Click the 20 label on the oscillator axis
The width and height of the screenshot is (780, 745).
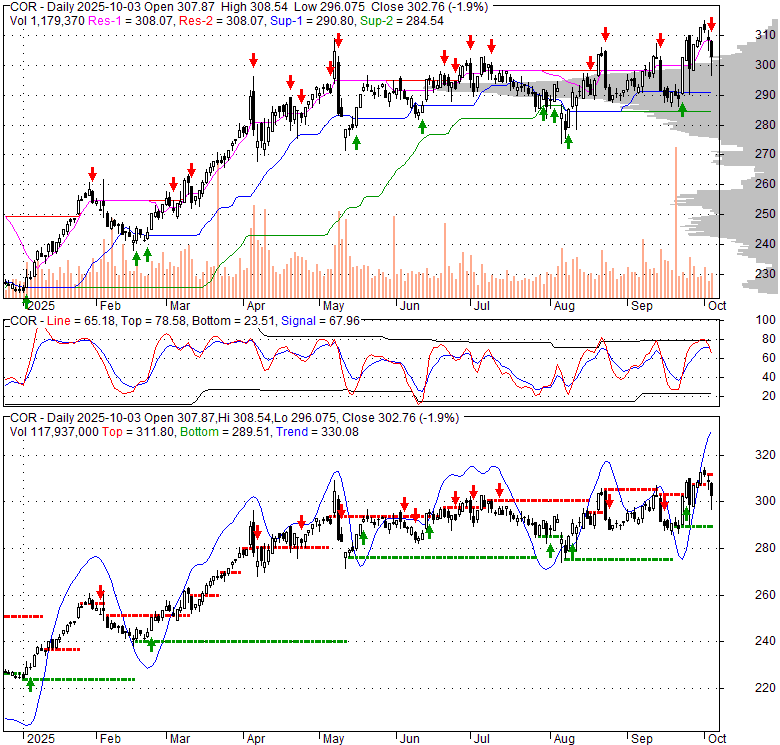point(769,396)
